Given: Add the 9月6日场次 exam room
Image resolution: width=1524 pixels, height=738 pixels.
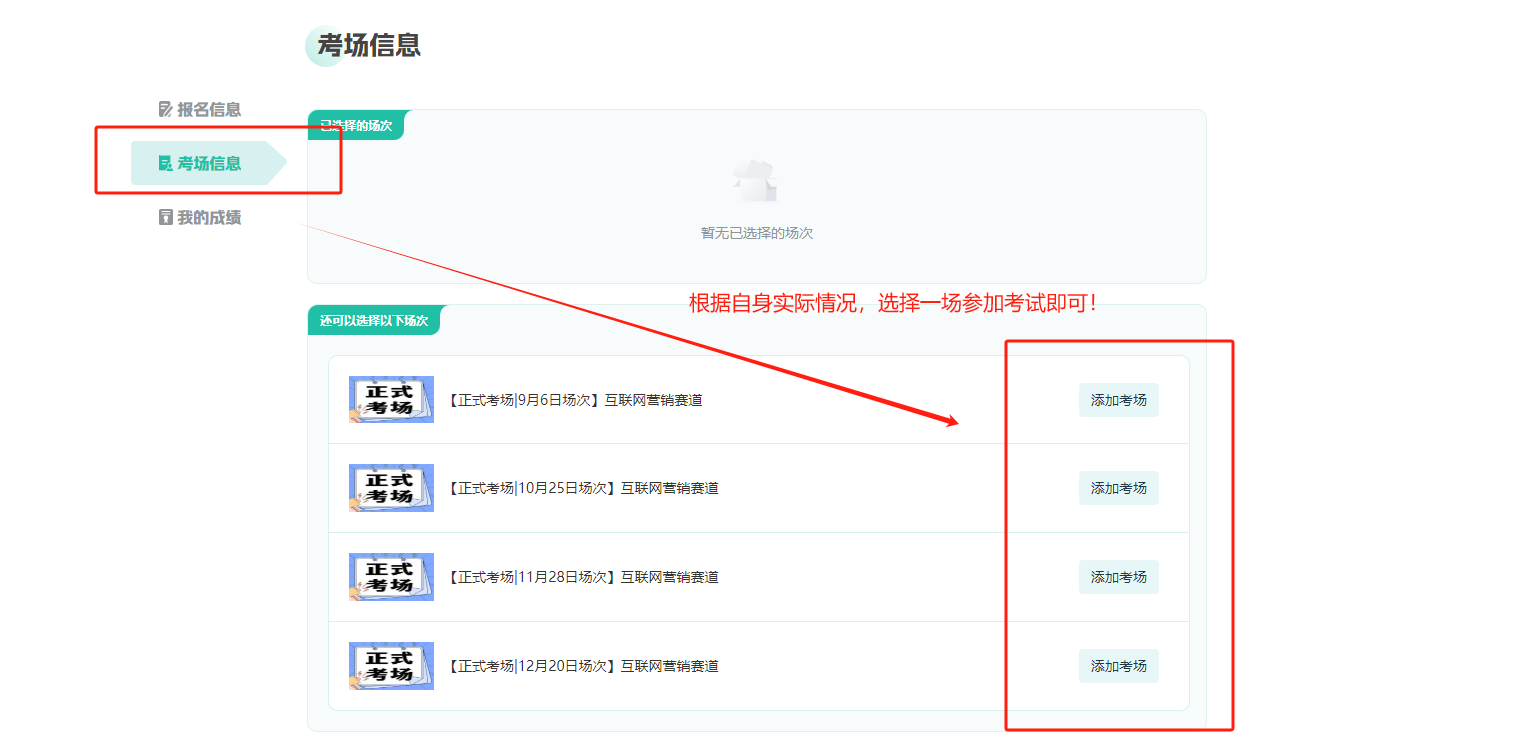Looking at the screenshot, I should tap(1118, 400).
